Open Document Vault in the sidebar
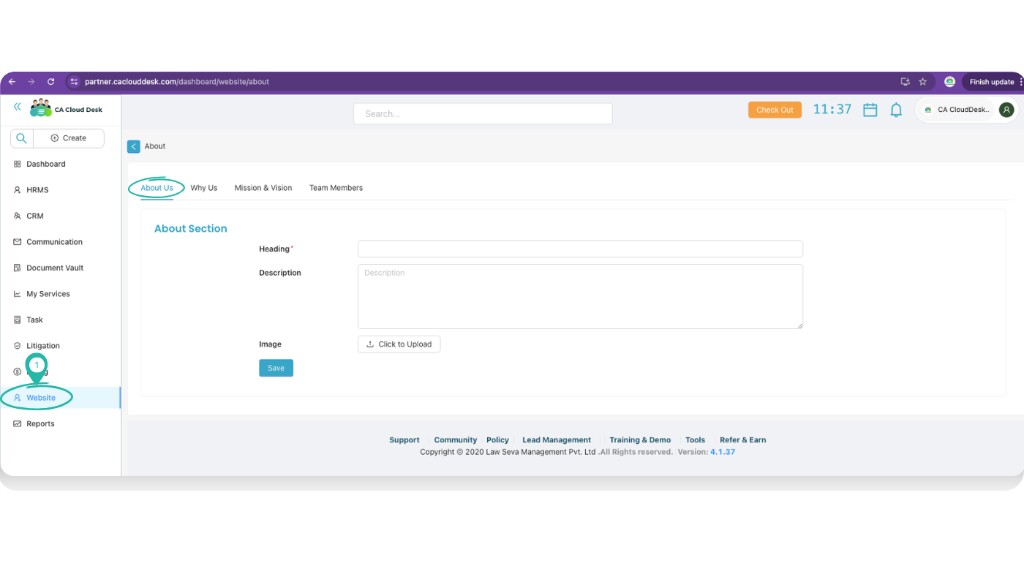 (x=54, y=268)
